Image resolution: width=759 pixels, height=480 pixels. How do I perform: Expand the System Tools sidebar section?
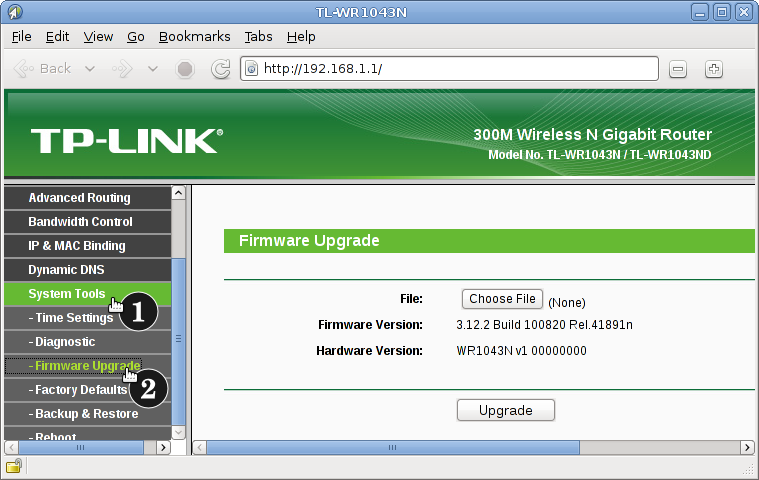tap(67, 294)
